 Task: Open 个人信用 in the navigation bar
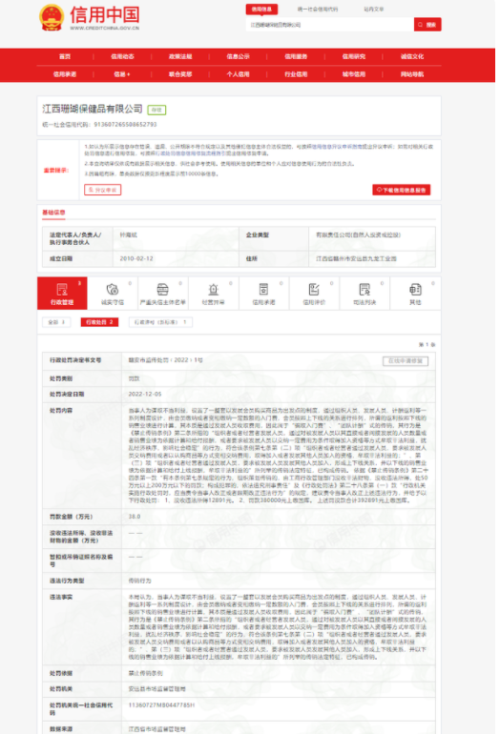(238, 74)
